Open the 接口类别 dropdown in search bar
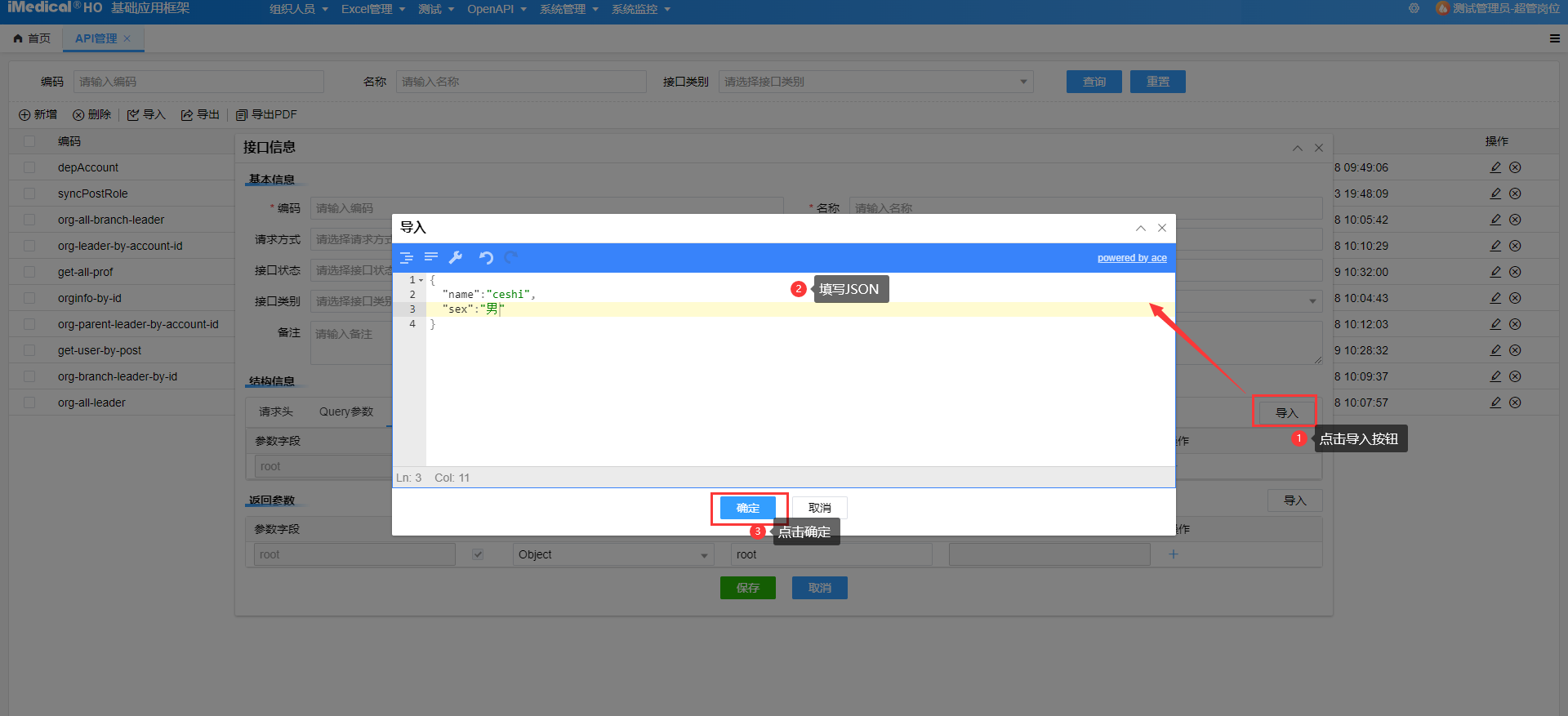Viewport: 1568px width, 716px height. coord(875,82)
